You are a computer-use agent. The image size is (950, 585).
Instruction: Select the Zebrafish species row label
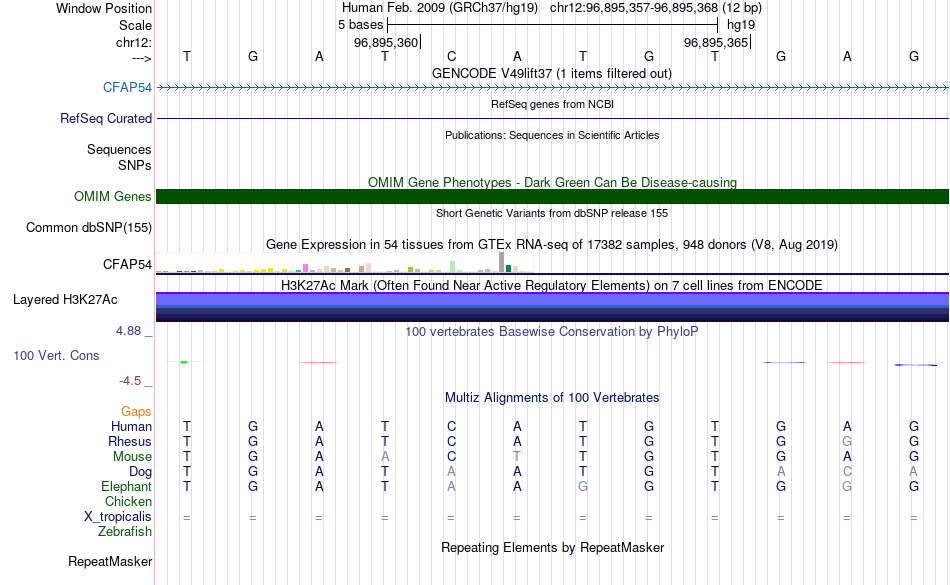coord(125,531)
